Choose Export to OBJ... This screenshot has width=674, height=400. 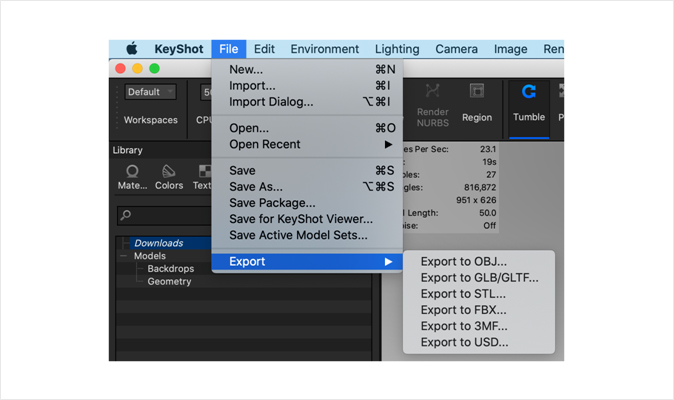click(479, 262)
